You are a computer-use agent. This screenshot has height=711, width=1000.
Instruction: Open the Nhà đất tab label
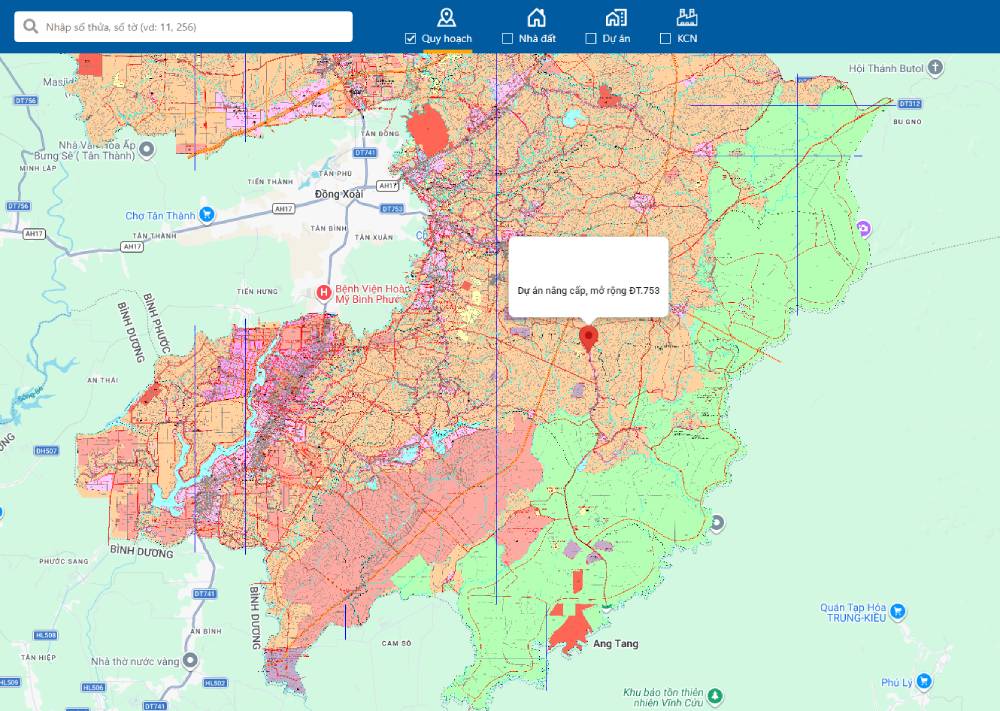click(537, 38)
